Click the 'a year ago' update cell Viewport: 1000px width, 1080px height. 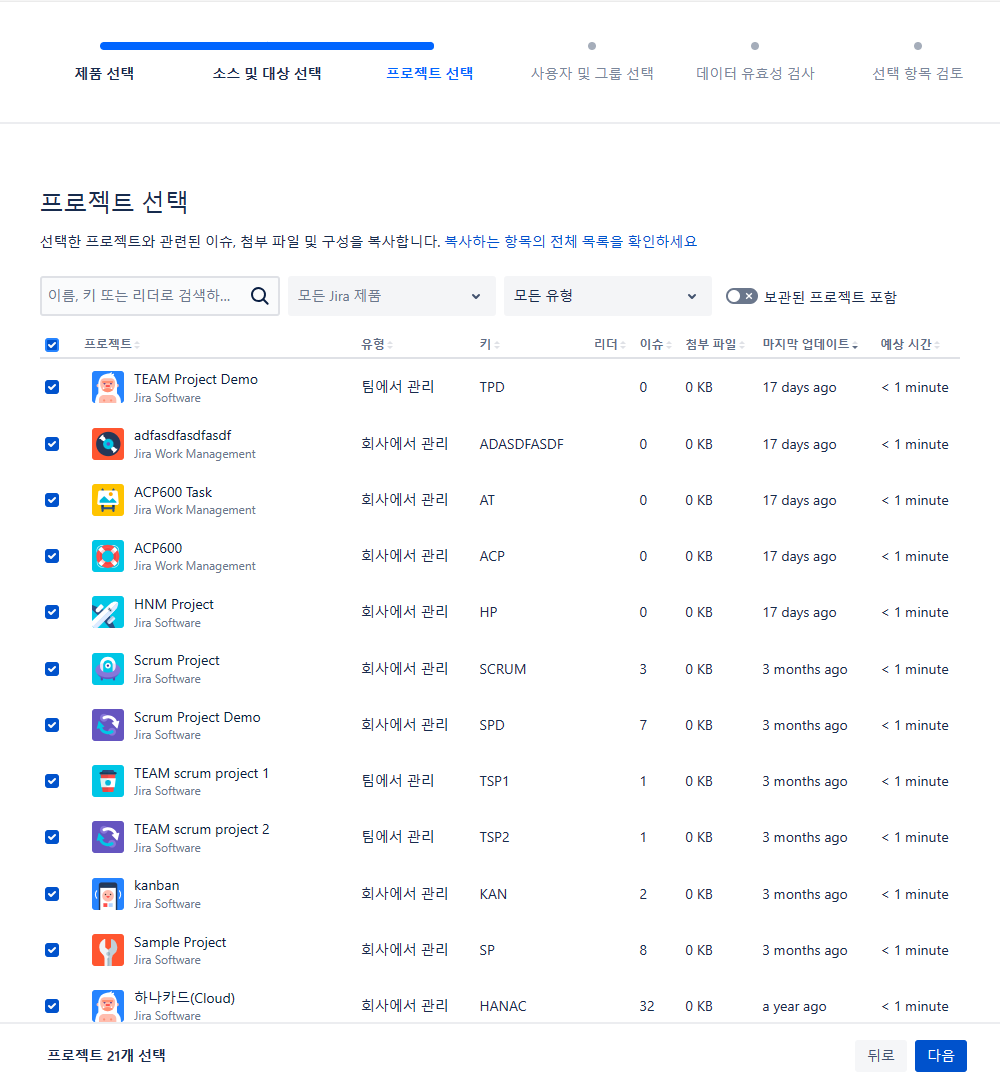click(x=794, y=1006)
